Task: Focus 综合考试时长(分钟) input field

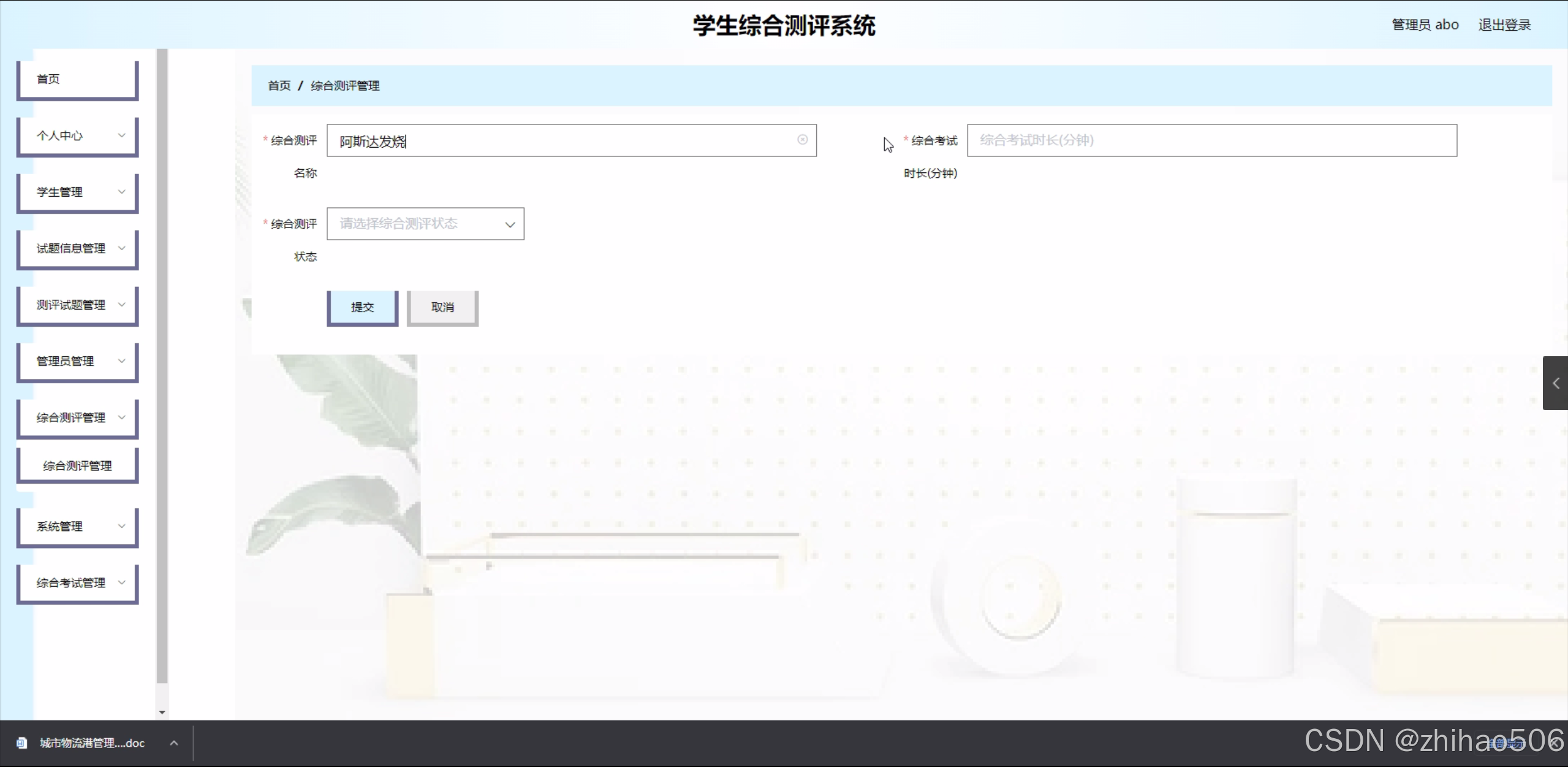Action: [x=1211, y=140]
